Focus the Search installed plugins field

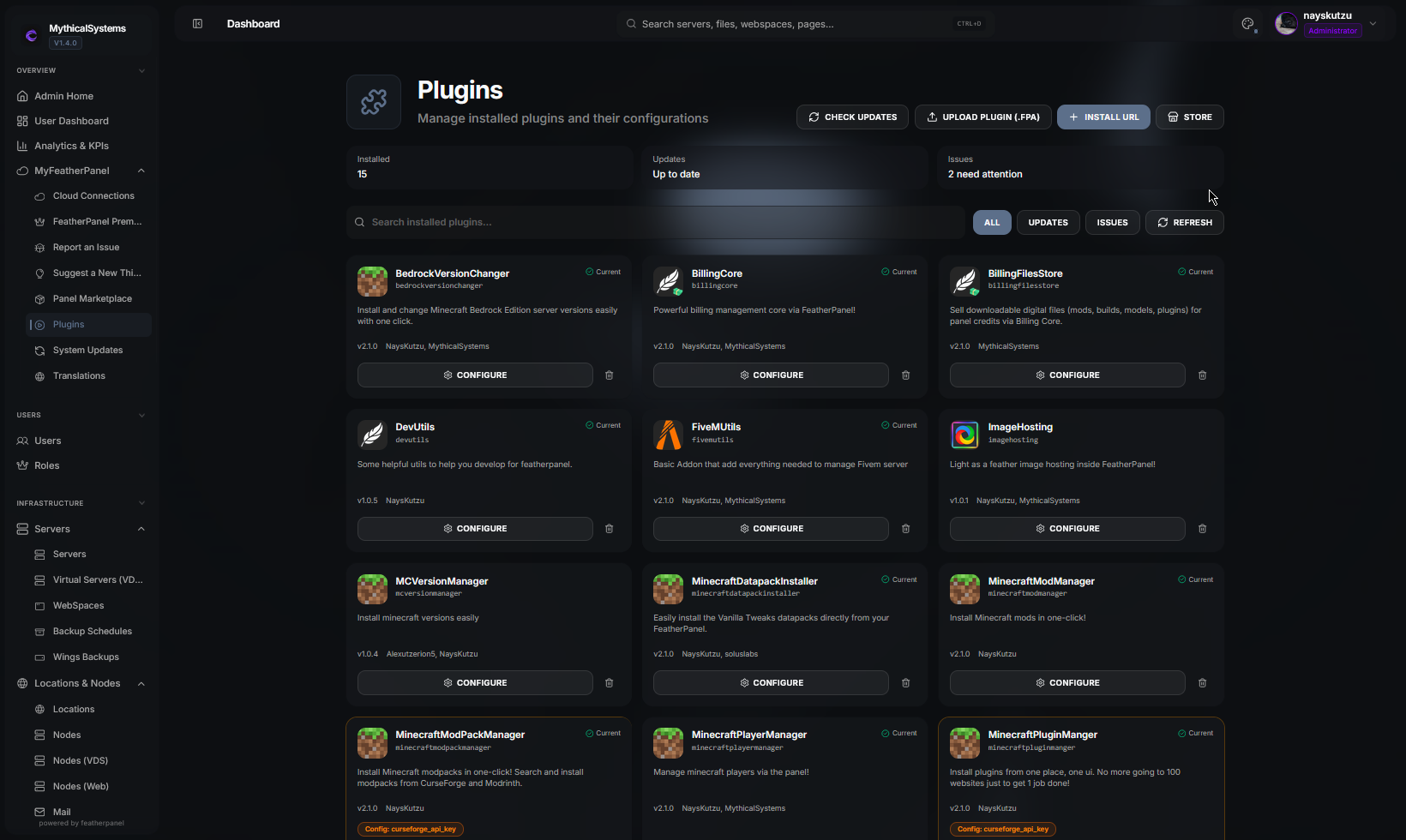point(656,222)
